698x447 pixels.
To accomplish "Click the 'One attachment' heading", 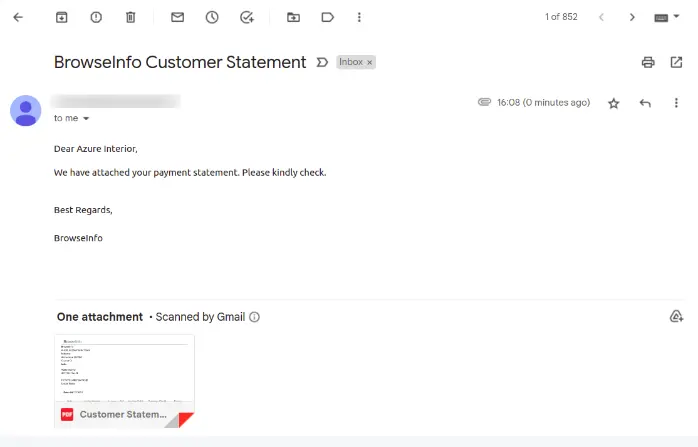I will pyautogui.click(x=100, y=317).
